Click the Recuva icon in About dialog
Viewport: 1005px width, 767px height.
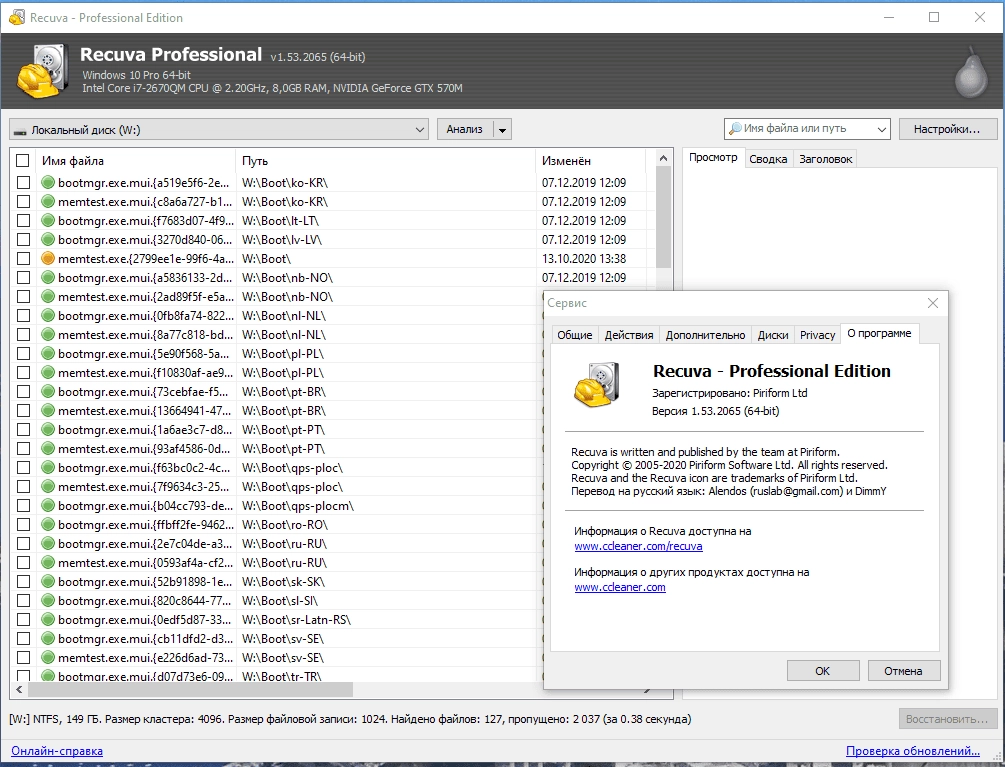[597, 384]
